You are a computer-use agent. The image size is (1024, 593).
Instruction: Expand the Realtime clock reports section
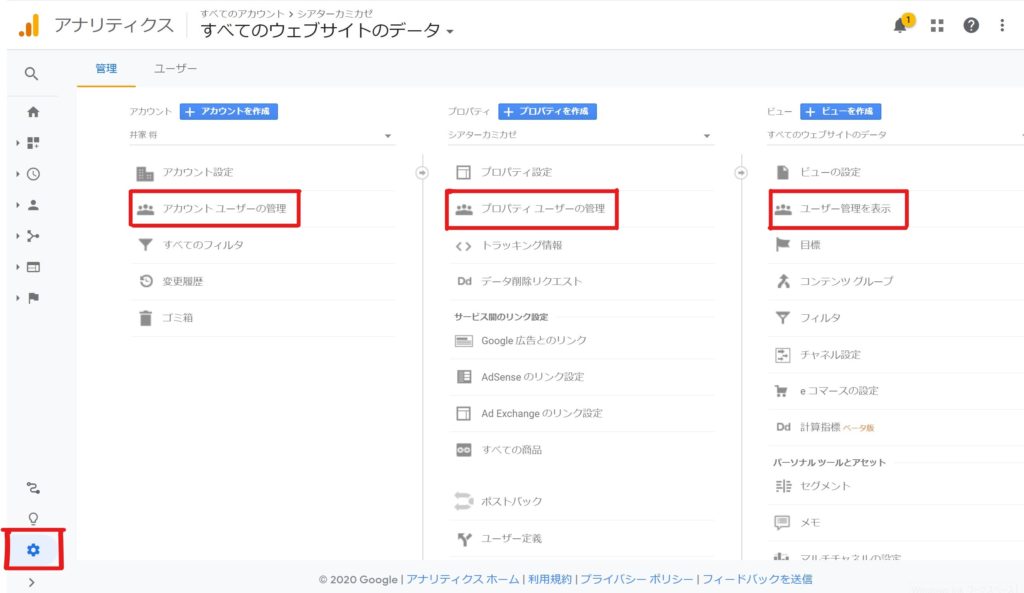pyautogui.click(x=33, y=174)
